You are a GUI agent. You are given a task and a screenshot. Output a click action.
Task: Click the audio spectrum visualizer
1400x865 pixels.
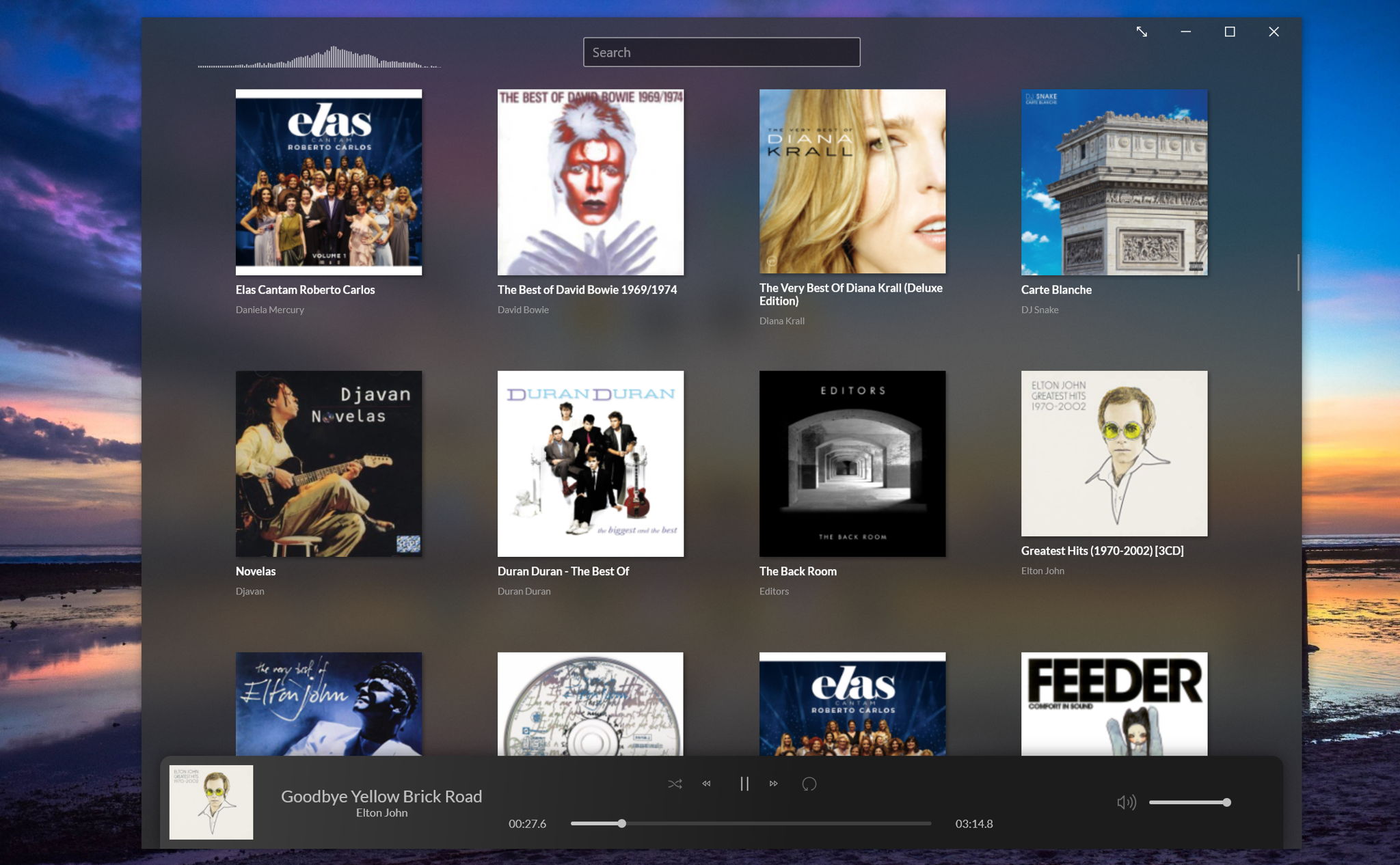319,57
